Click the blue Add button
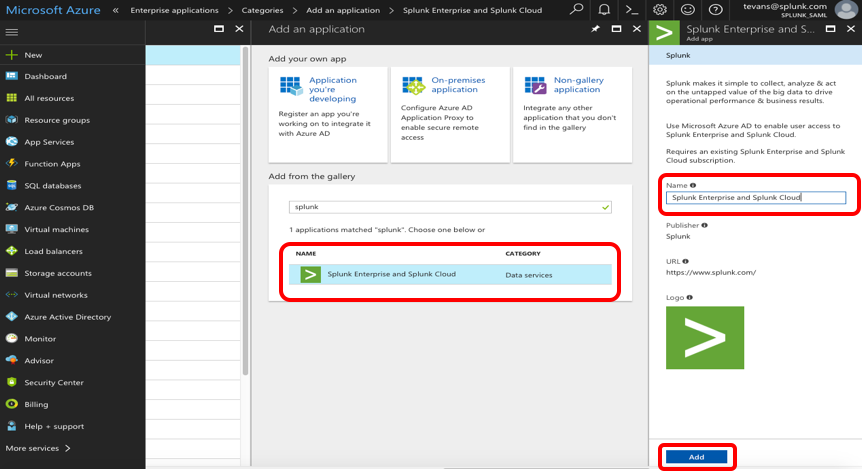The image size is (862, 471). [x=697, y=457]
